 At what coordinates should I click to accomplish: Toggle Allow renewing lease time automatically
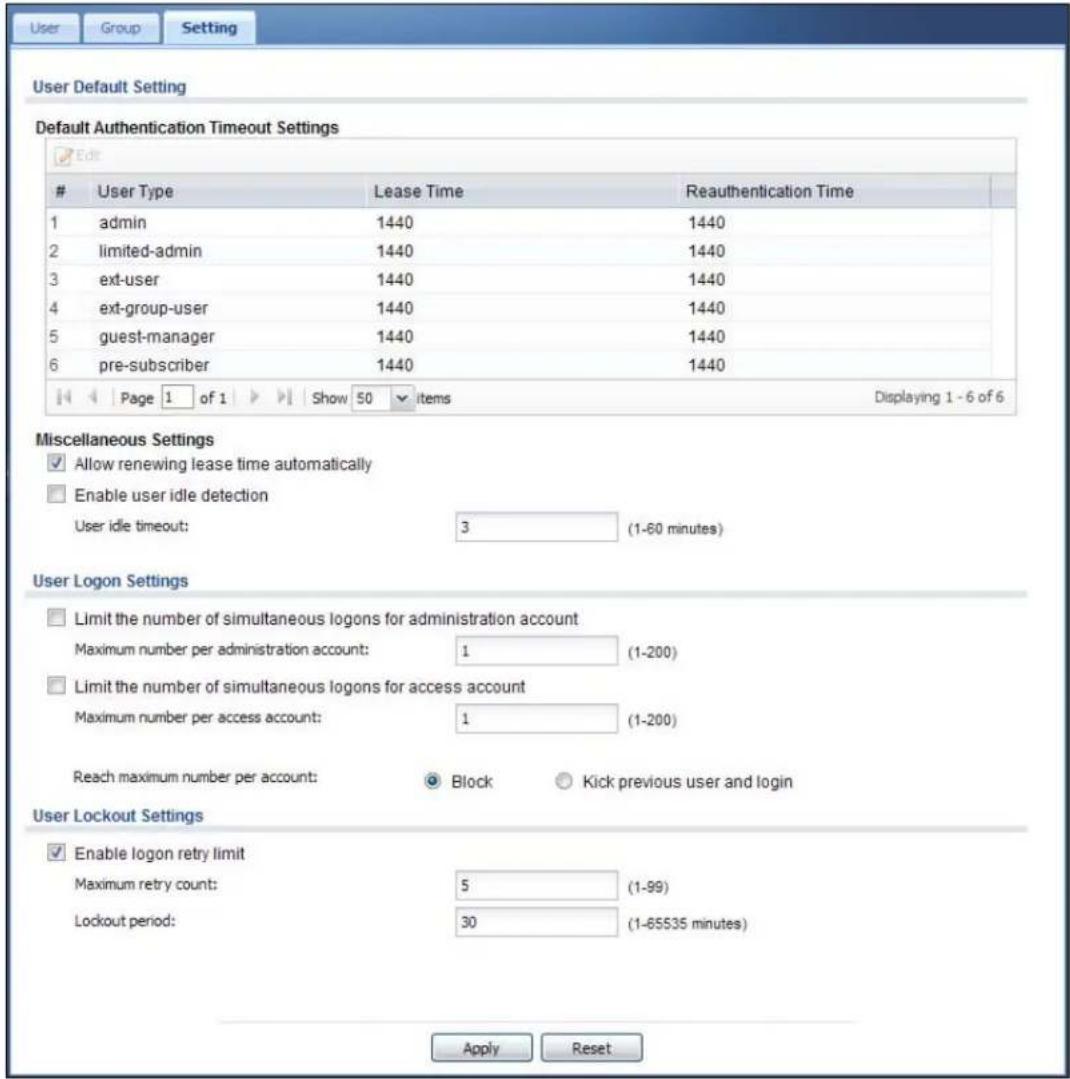[56, 463]
